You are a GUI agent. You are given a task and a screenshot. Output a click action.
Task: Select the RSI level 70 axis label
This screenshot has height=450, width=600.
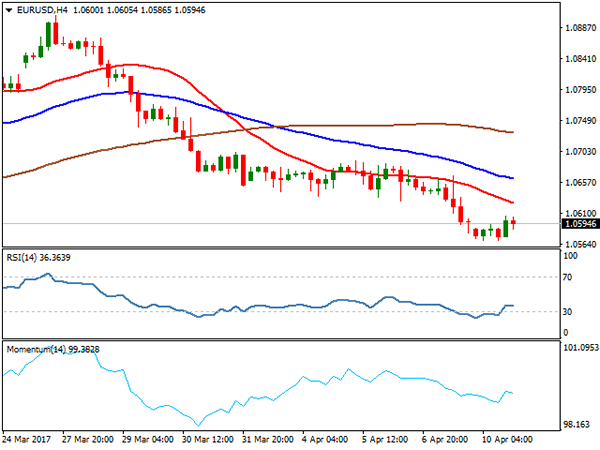point(567,277)
